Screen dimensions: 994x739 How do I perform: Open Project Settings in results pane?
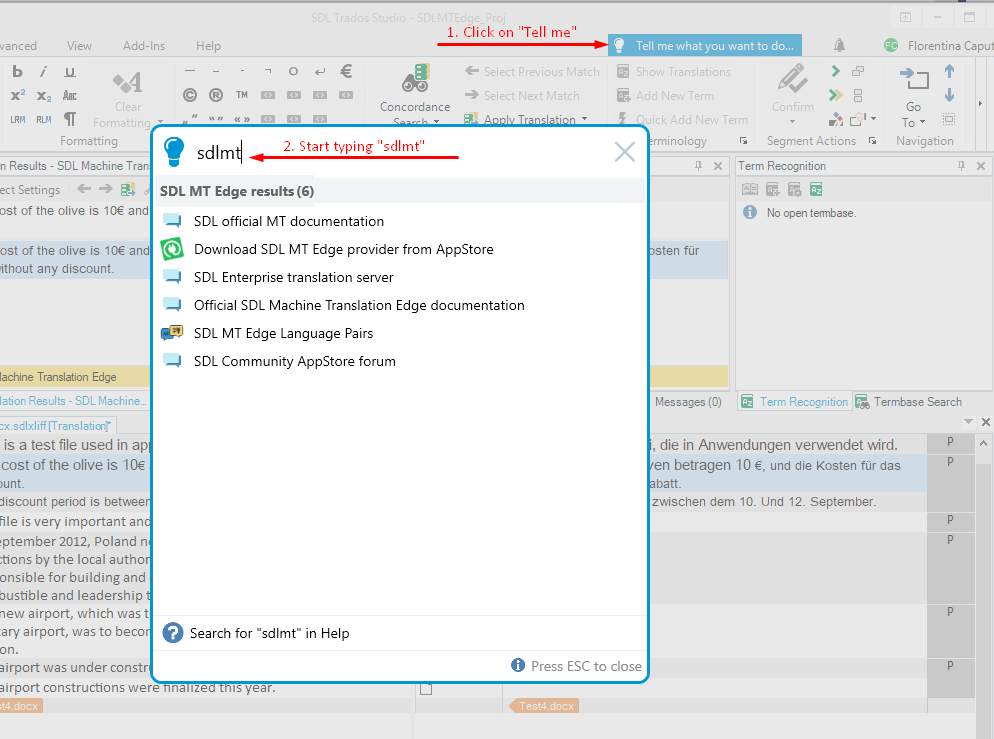tap(30, 190)
